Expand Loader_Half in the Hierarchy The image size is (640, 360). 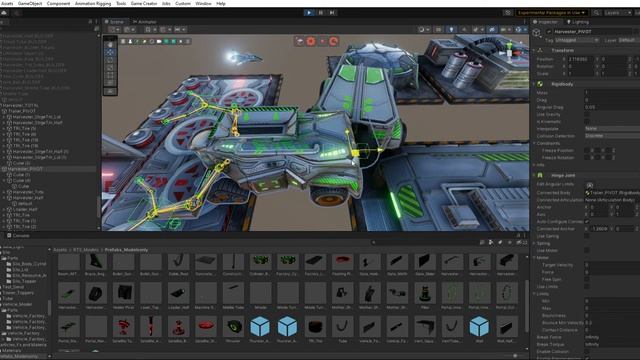click(x=4, y=209)
